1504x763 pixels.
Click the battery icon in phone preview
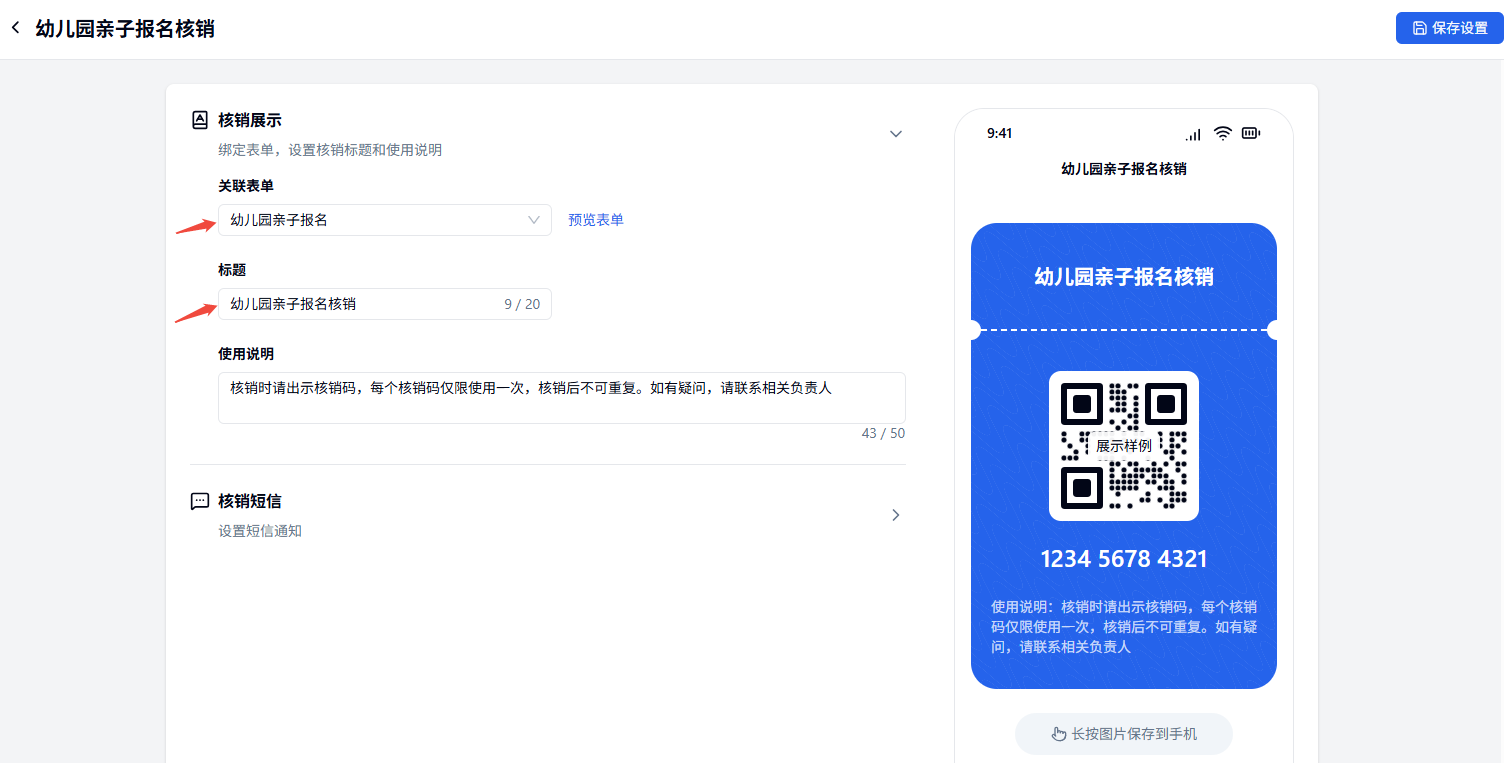[1251, 133]
